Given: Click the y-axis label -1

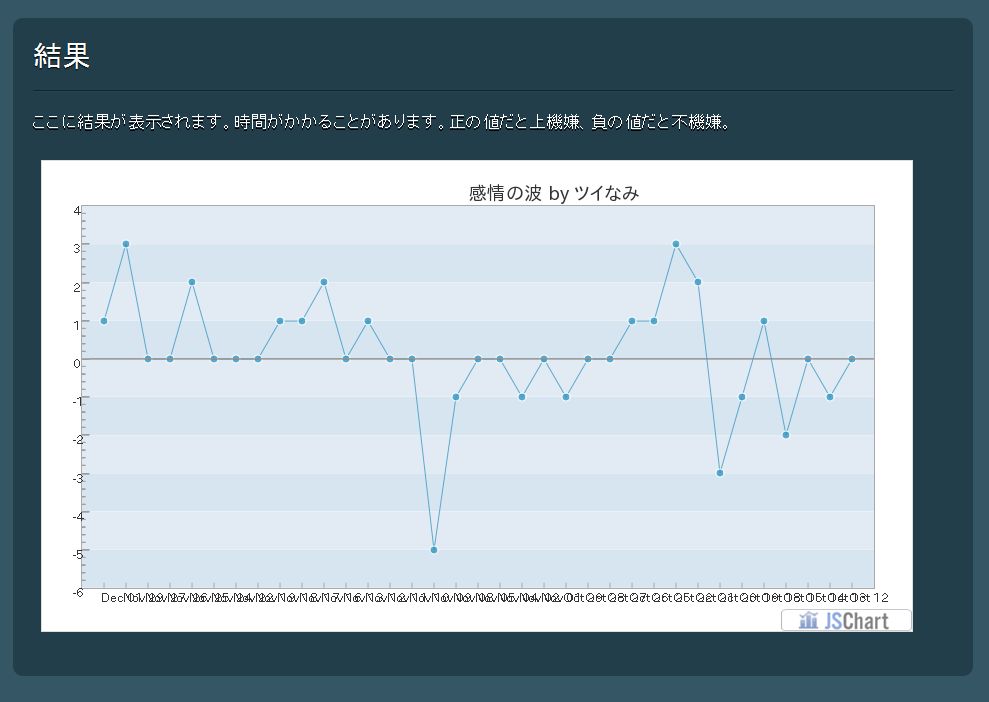Looking at the screenshot, I should coord(77,401).
